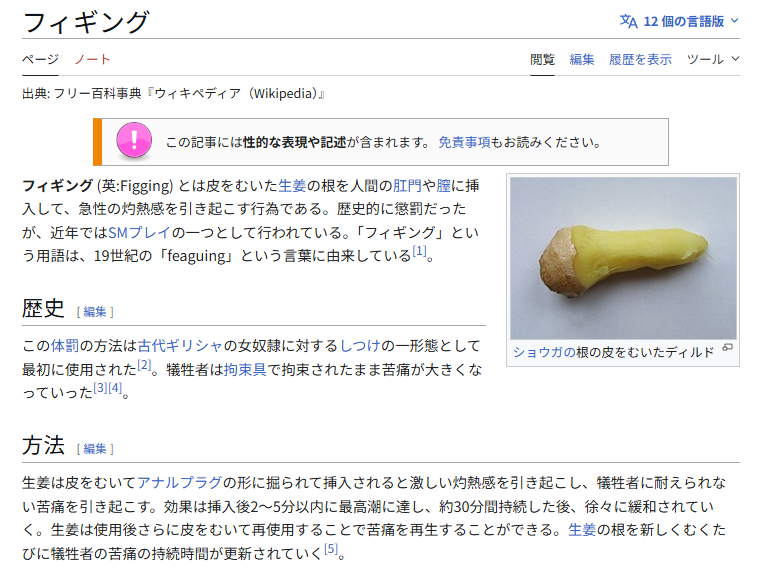The height and width of the screenshot is (568, 762).
Task: Jump to reference footnote [1]
Action: (x=419, y=251)
